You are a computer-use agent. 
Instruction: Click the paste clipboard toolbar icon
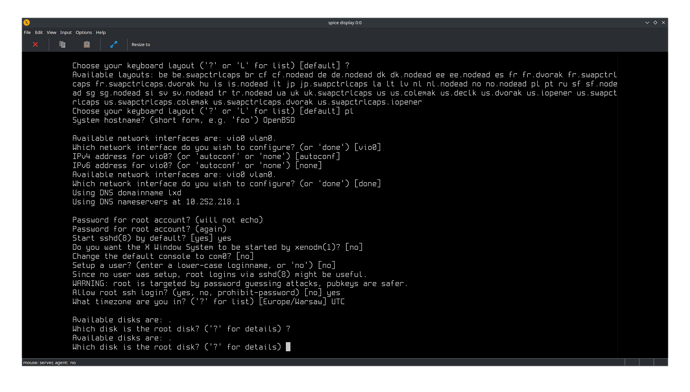pyautogui.click(x=87, y=44)
